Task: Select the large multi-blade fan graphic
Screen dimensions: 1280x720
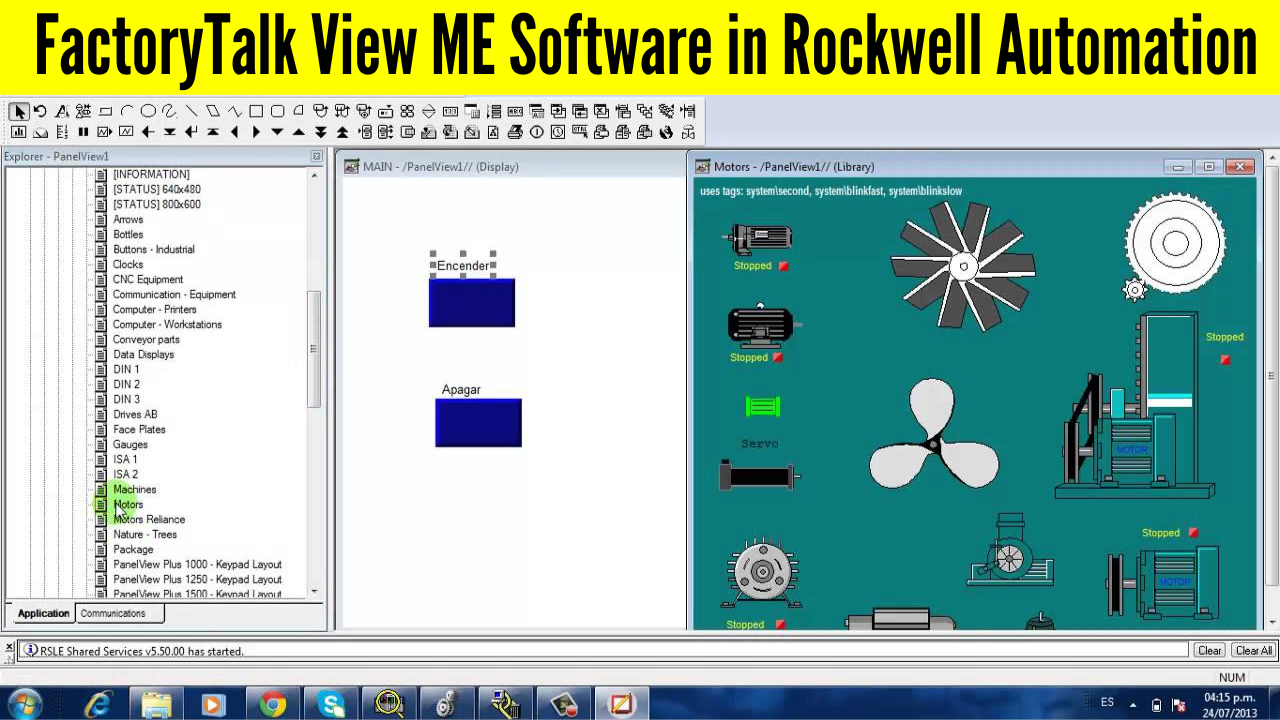Action: click(x=963, y=266)
